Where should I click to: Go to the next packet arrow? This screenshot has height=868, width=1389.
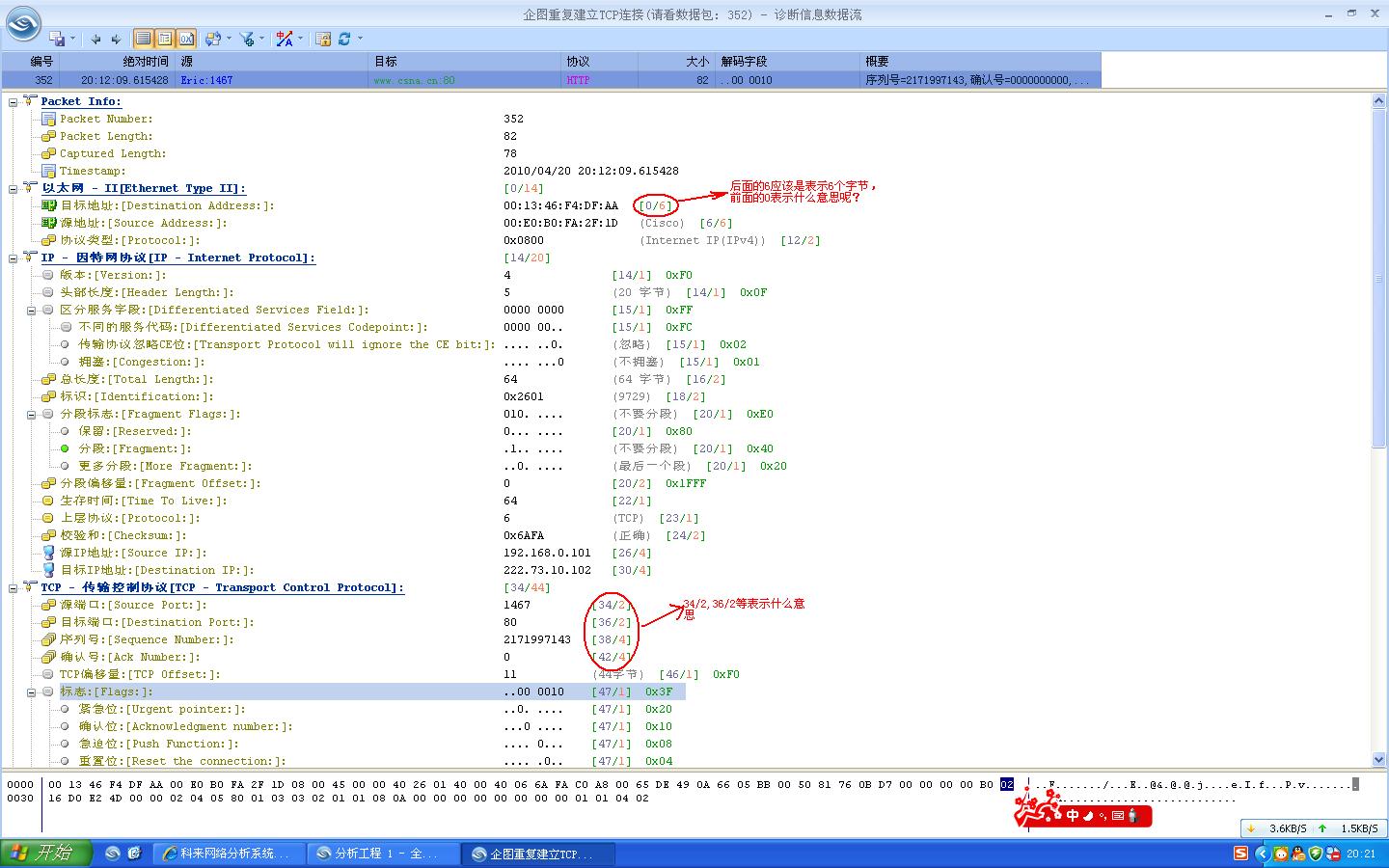click(x=116, y=39)
